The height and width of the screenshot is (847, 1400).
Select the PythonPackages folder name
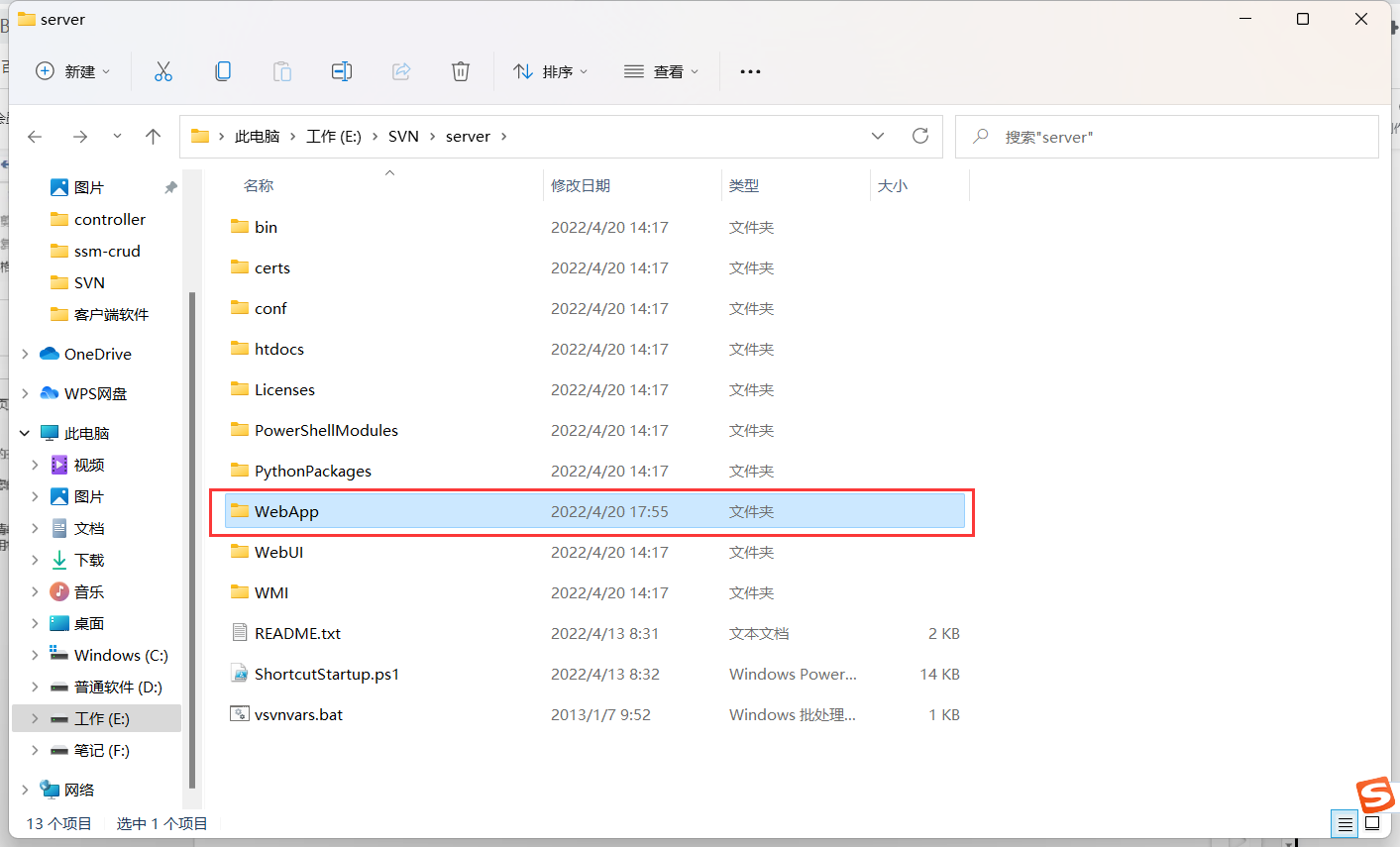(x=313, y=471)
